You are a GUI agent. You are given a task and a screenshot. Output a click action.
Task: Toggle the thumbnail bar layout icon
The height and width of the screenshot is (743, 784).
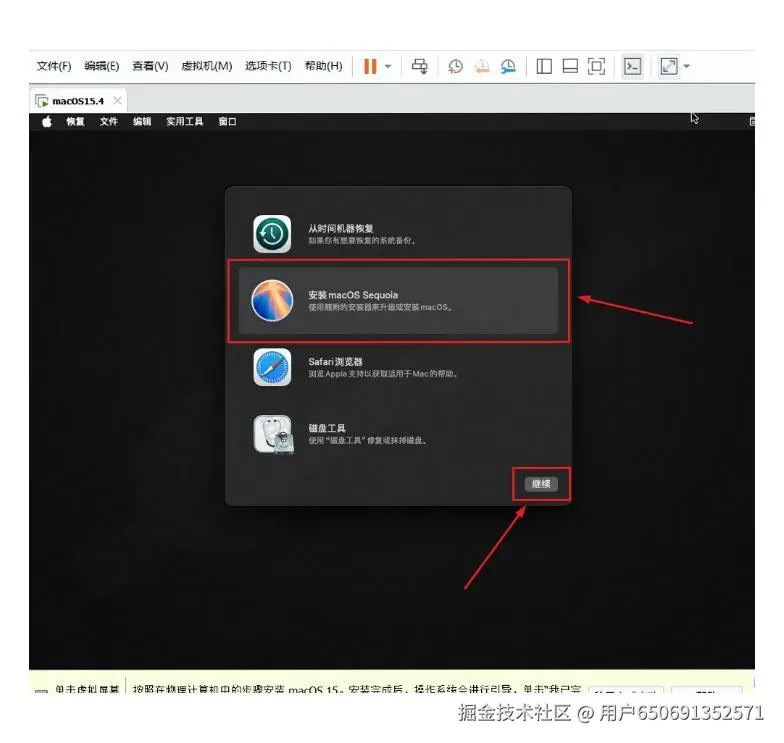570,66
